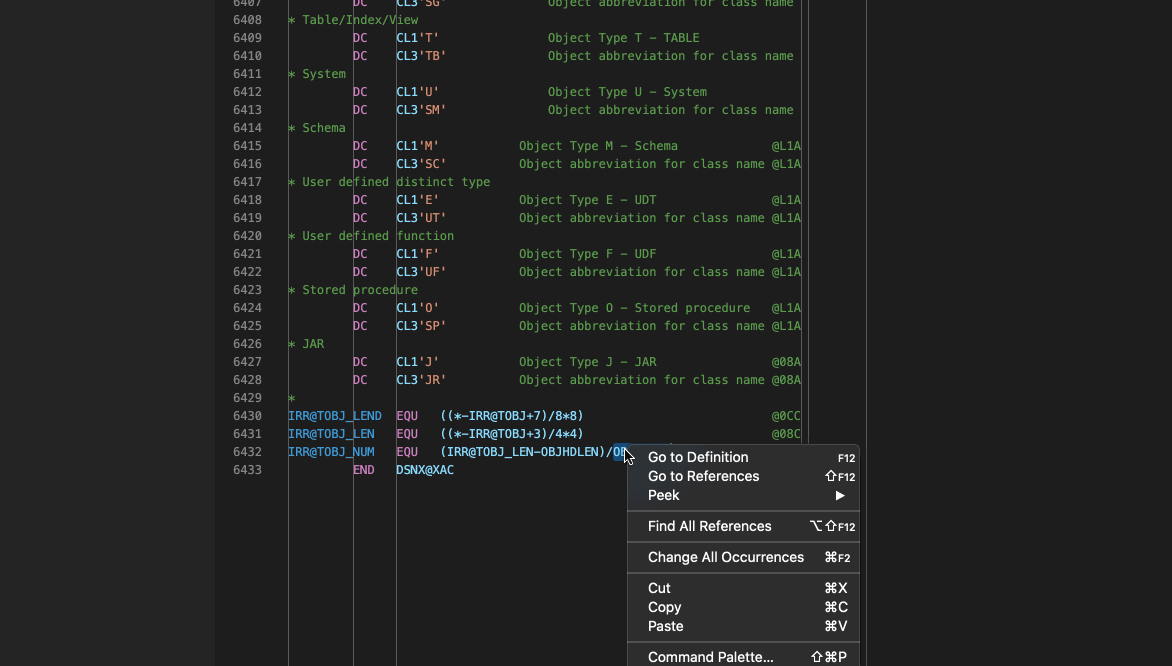Viewport: 1172px width, 666px height.
Task: Click the '* Stored procedure' comment
Action: coord(354,290)
